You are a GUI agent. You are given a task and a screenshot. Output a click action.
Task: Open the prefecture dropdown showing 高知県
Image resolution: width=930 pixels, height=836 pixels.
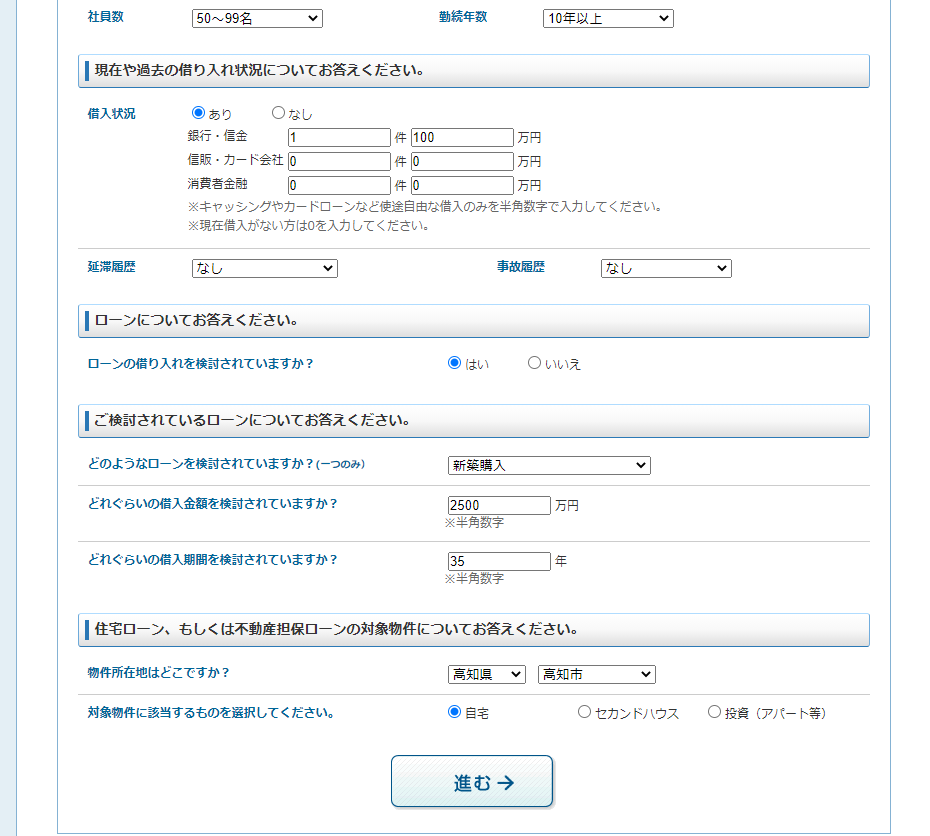point(486,674)
